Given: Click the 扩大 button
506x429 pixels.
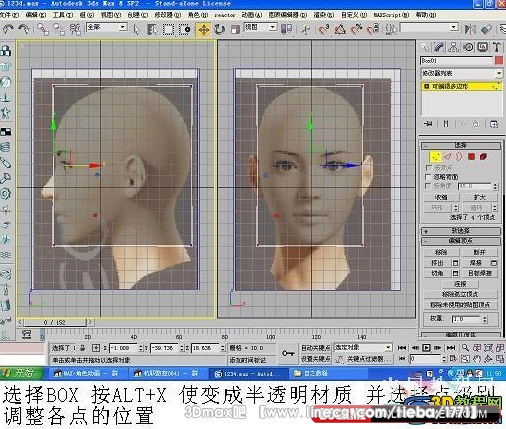Looking at the screenshot, I should click(x=480, y=197).
